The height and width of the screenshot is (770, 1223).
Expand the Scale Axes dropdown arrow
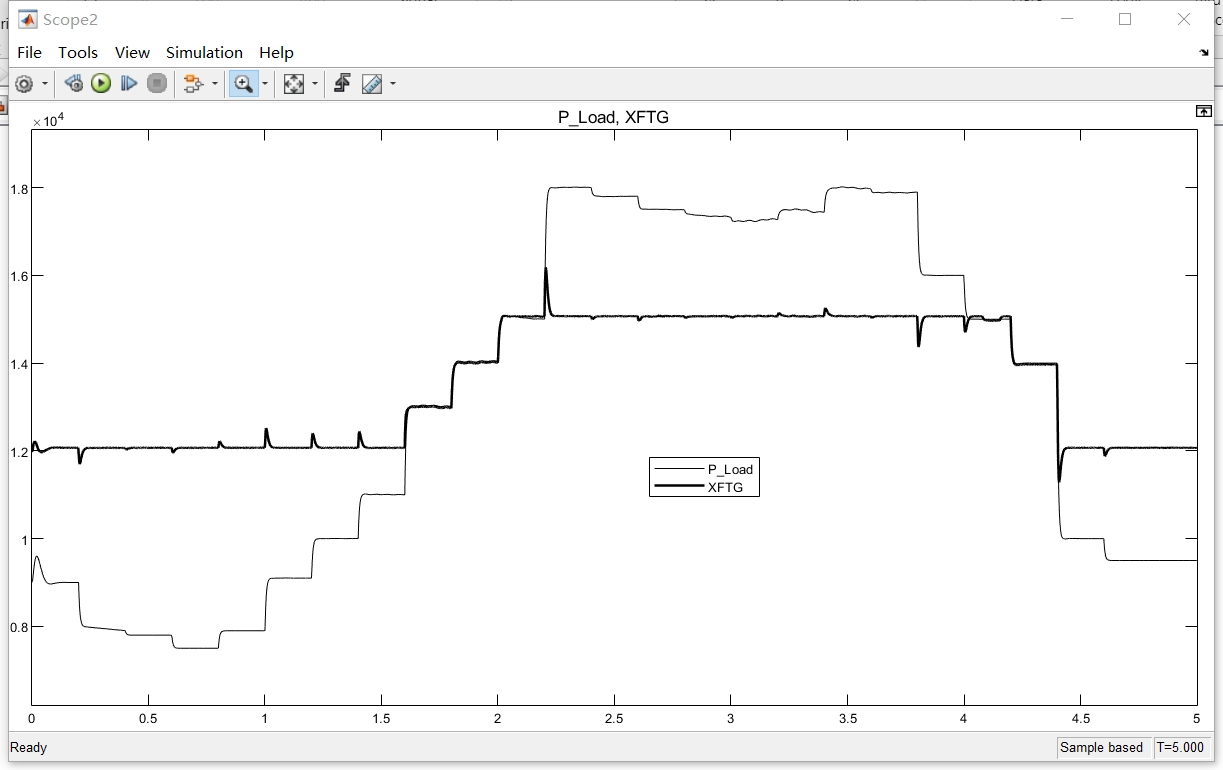(x=315, y=84)
